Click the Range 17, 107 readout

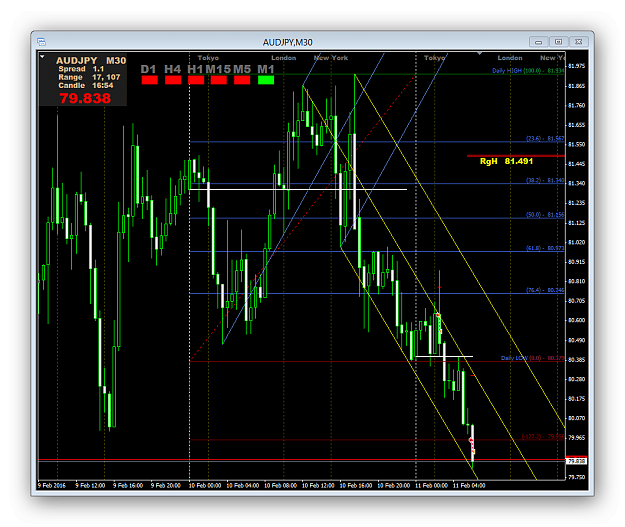click(x=89, y=77)
